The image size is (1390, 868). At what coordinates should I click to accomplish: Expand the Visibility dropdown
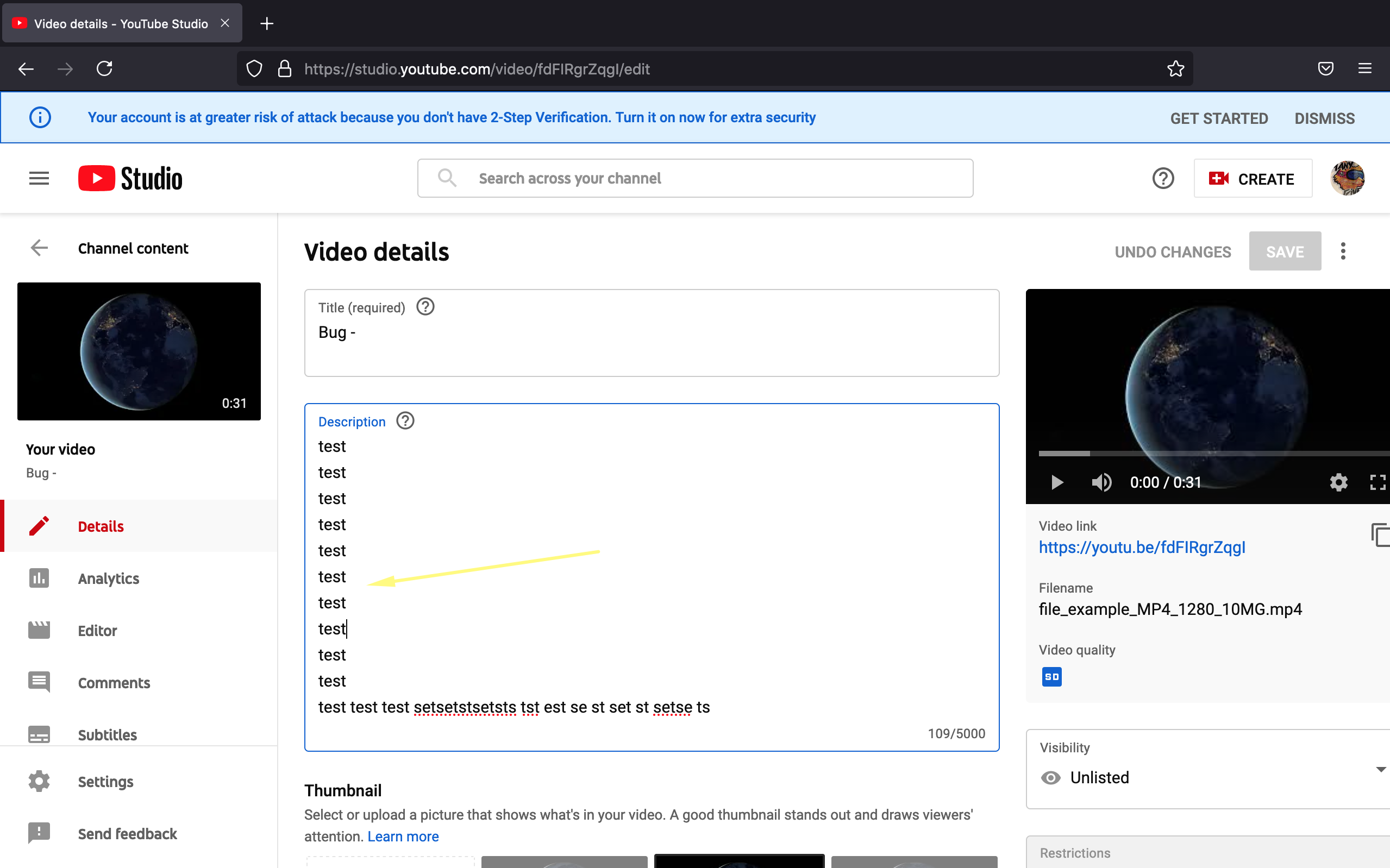(x=1380, y=769)
